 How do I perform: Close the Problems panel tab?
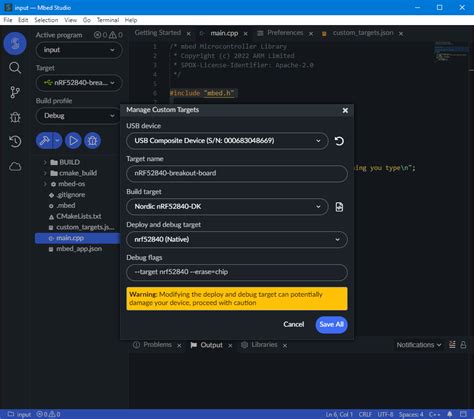click(x=179, y=346)
